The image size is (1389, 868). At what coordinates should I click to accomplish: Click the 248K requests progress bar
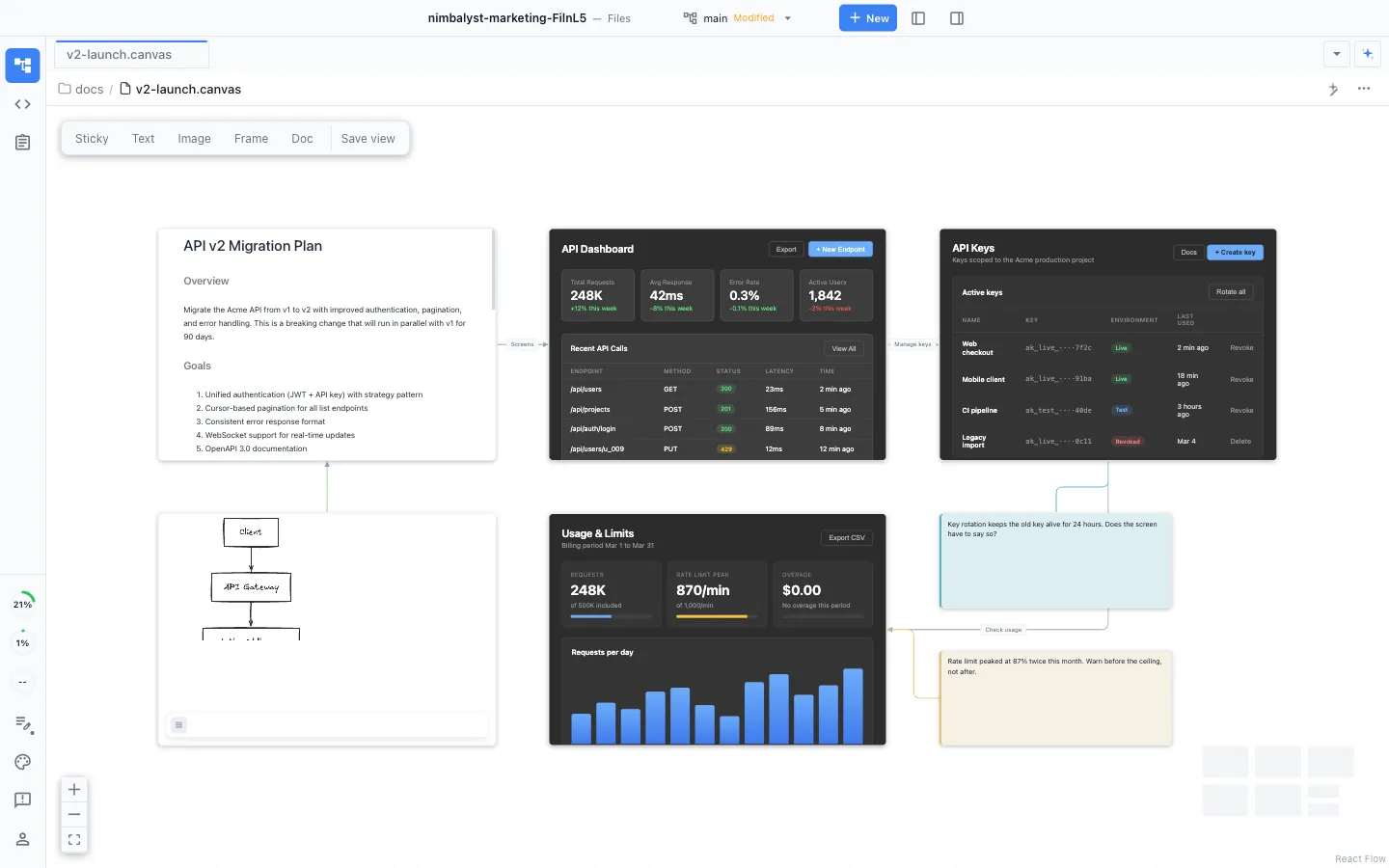coord(611,616)
